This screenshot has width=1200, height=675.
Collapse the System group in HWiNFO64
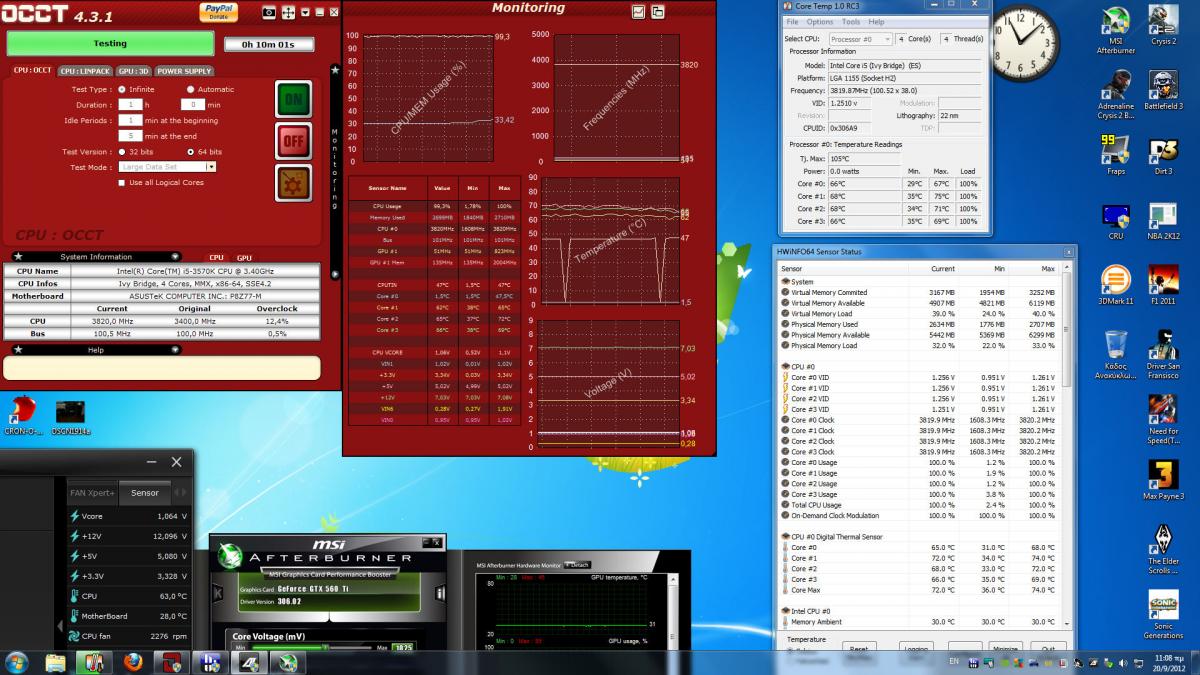tap(785, 282)
